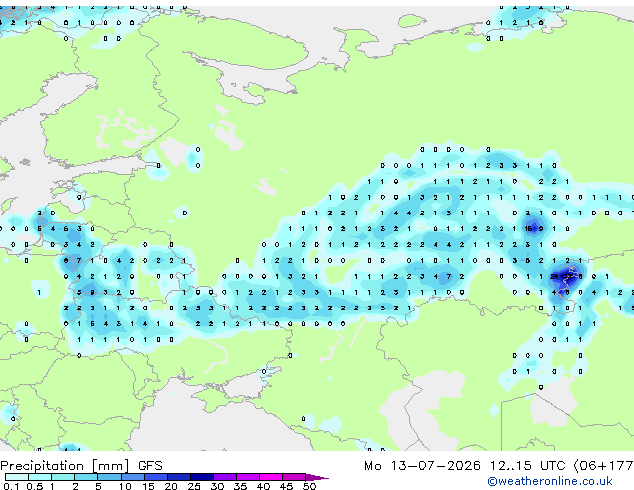The width and height of the screenshot is (634, 490).
Task: Click the above-50 mm legend arrow tip
Action: [x=317, y=477]
